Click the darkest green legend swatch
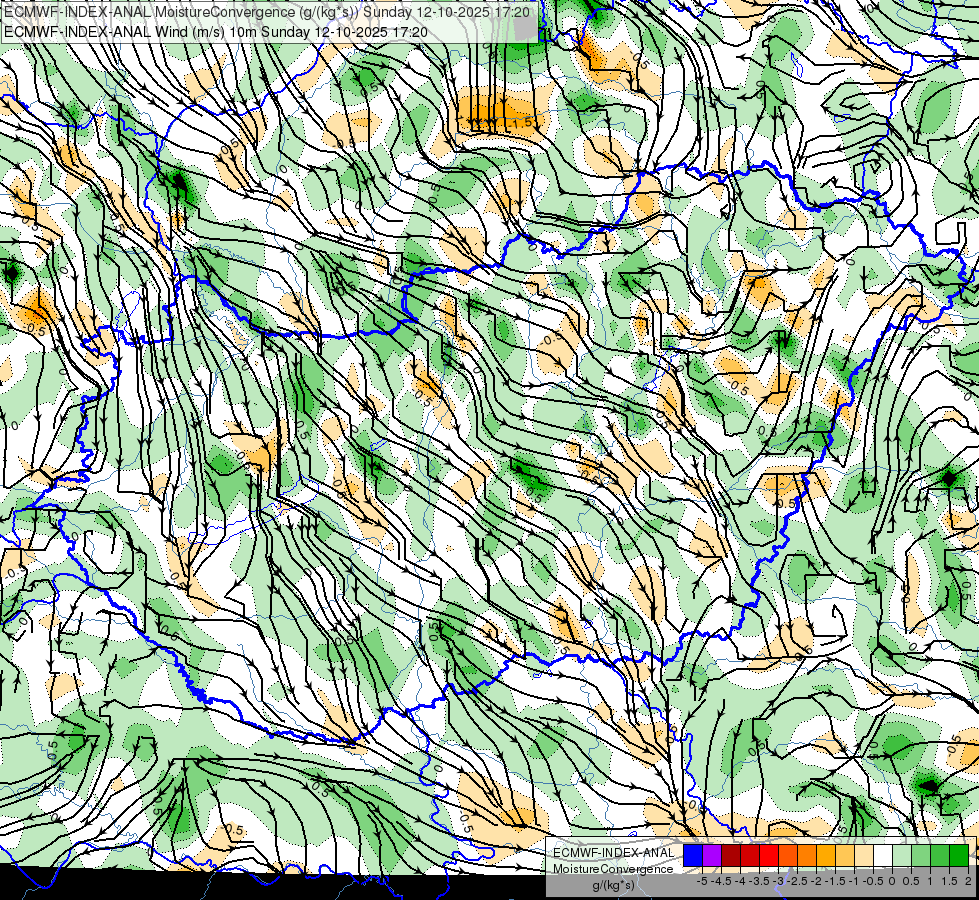Screen dimensions: 979x900 tap(959, 855)
